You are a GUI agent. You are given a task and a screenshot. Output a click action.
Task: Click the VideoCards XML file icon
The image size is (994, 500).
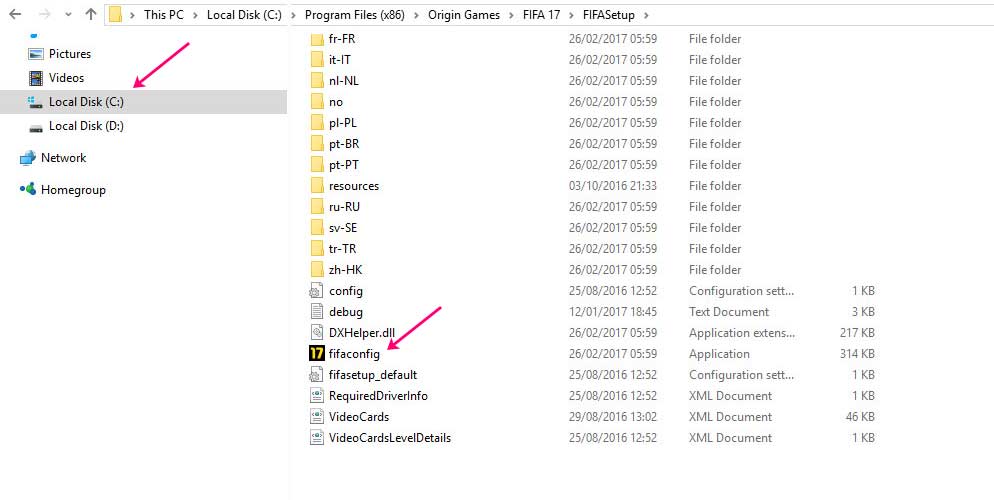tap(317, 416)
